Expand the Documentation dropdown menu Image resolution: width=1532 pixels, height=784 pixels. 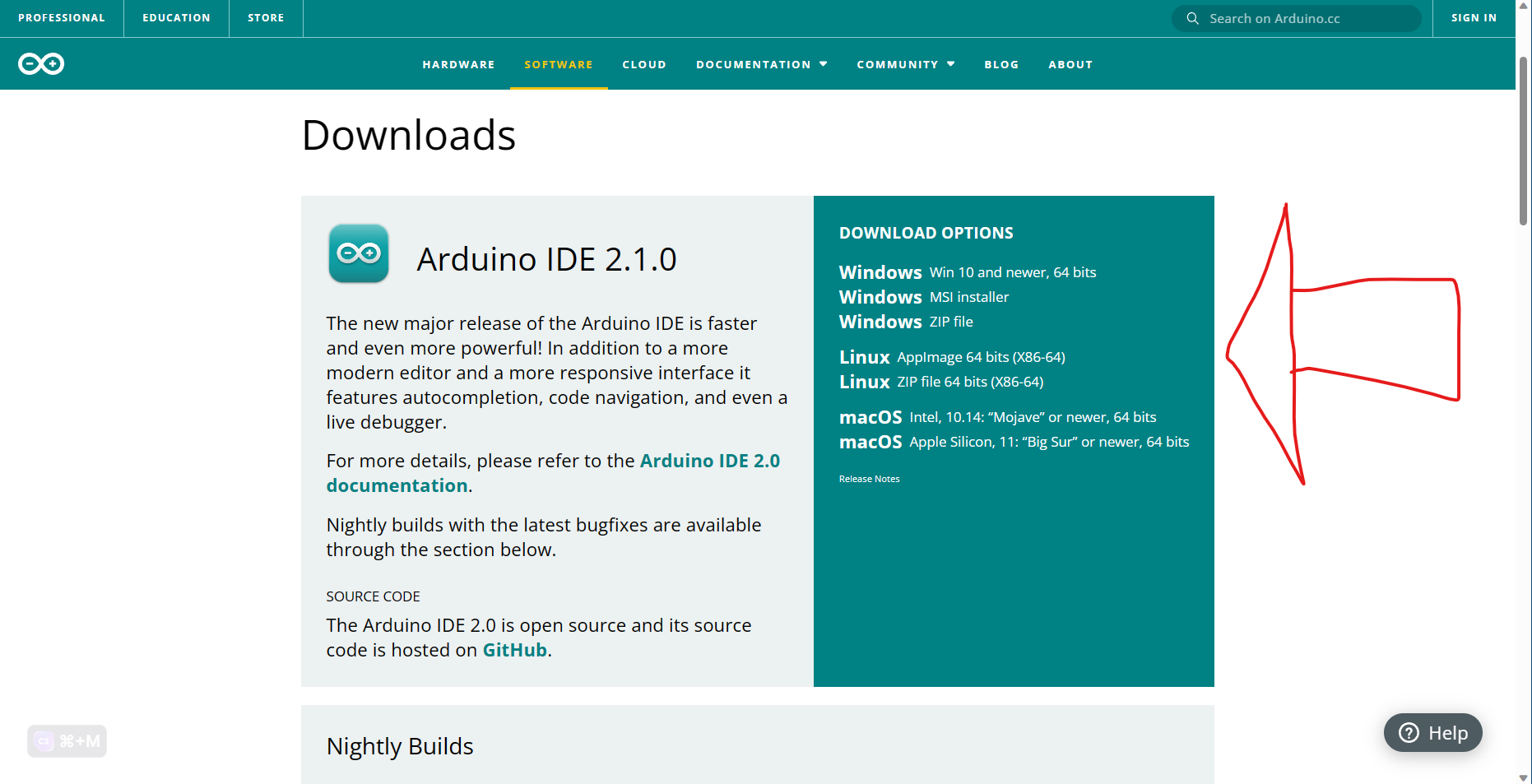point(761,64)
